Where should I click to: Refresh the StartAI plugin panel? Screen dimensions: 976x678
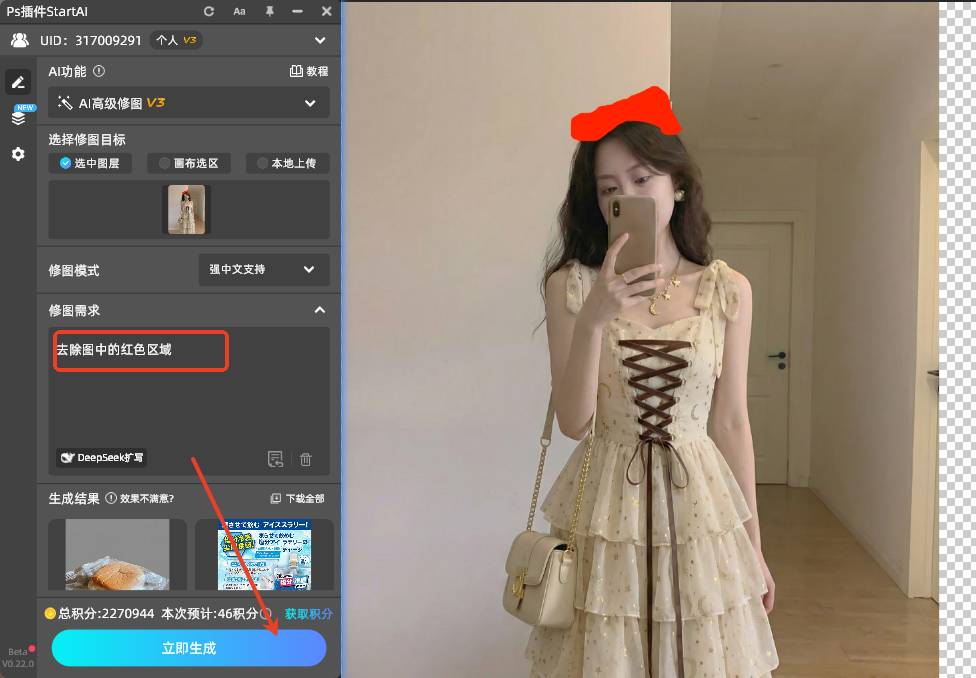207,12
